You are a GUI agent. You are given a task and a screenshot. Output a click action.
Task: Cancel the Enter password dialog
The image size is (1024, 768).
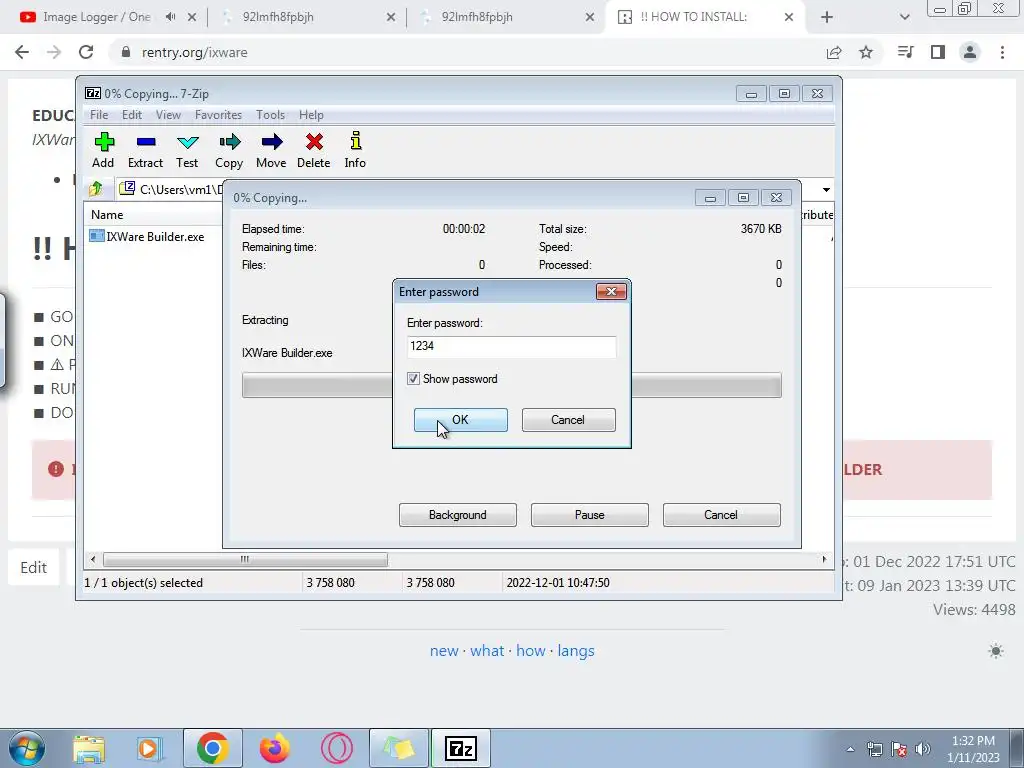coord(568,420)
